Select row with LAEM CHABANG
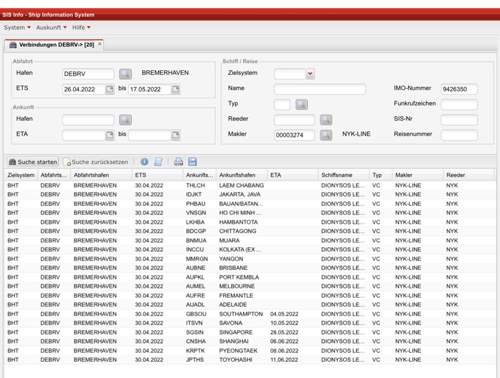This screenshot has height=378, width=500. point(250,185)
